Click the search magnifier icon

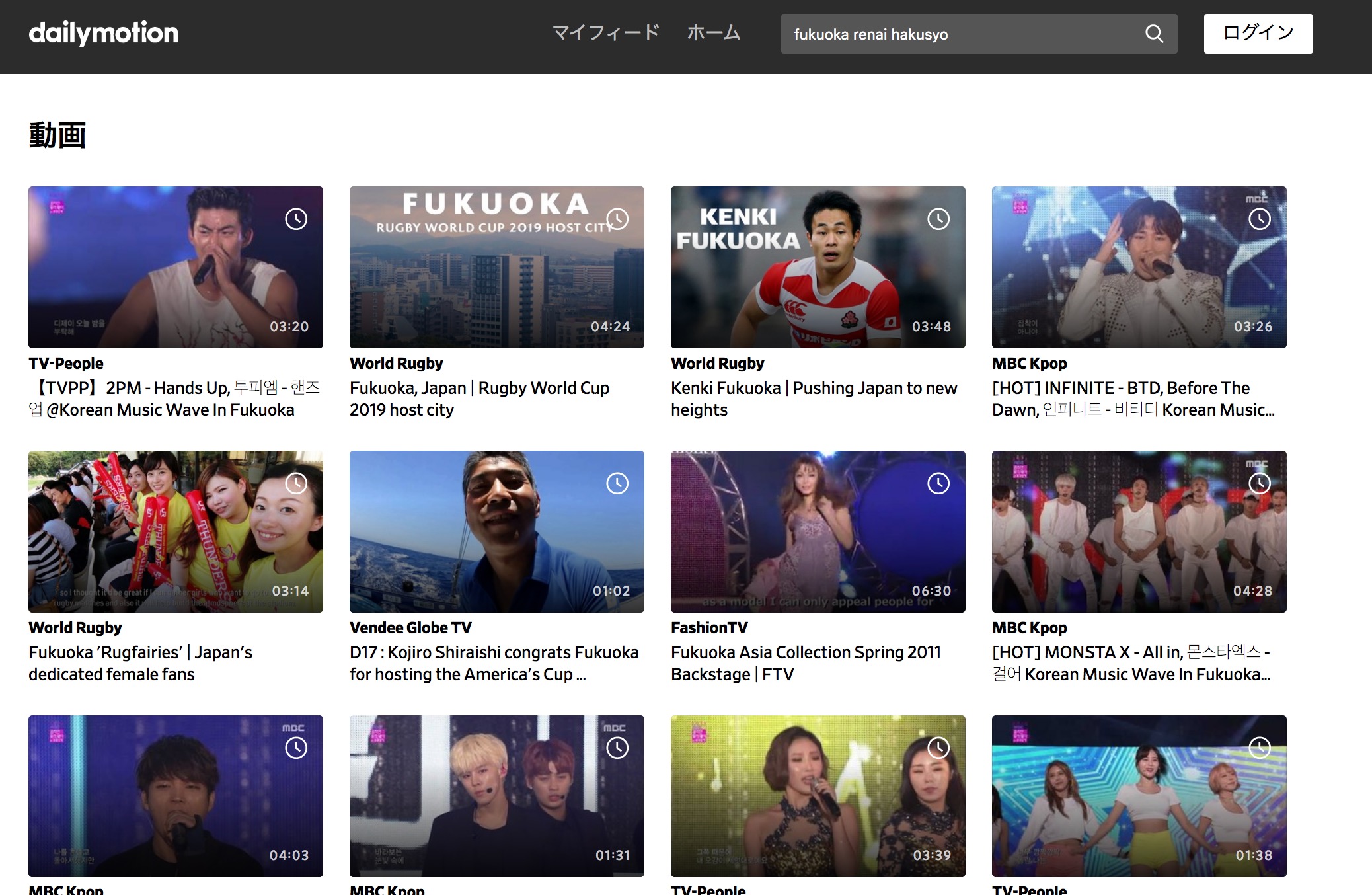tap(1154, 34)
